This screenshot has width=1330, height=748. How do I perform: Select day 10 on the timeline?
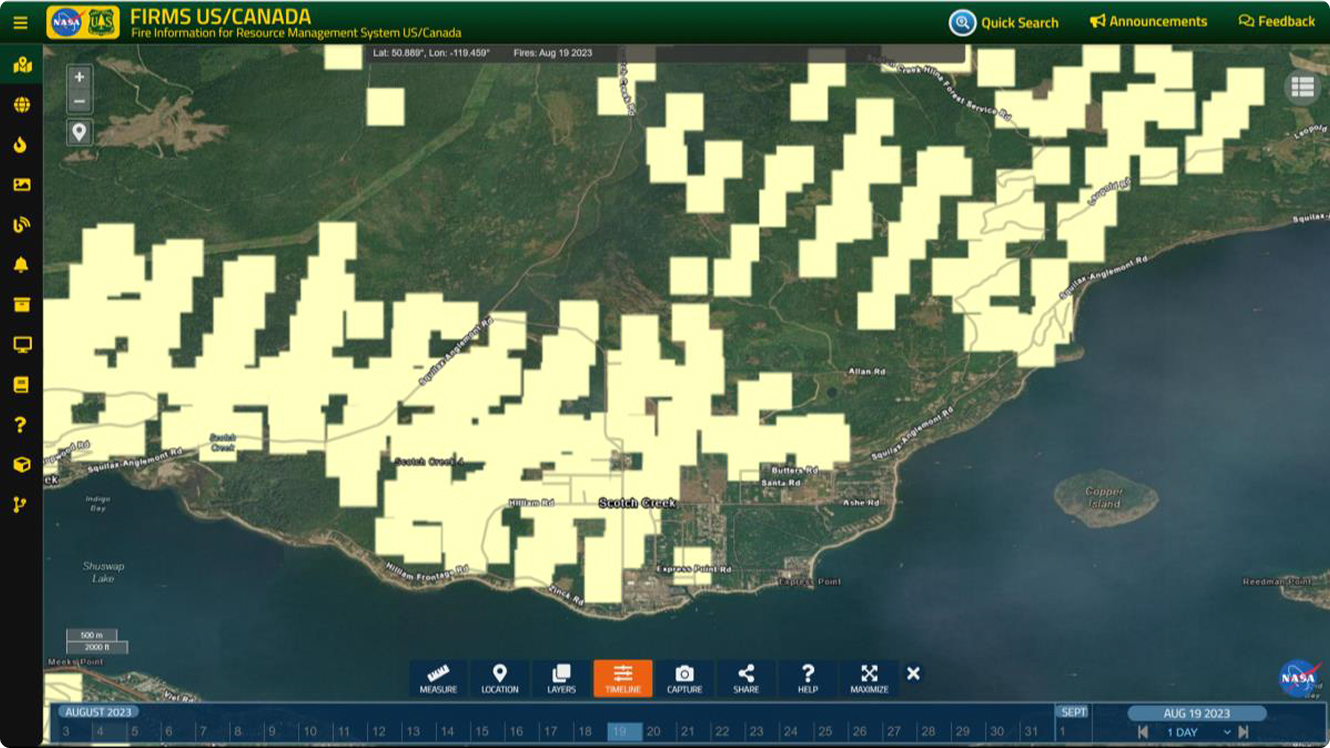tap(310, 732)
